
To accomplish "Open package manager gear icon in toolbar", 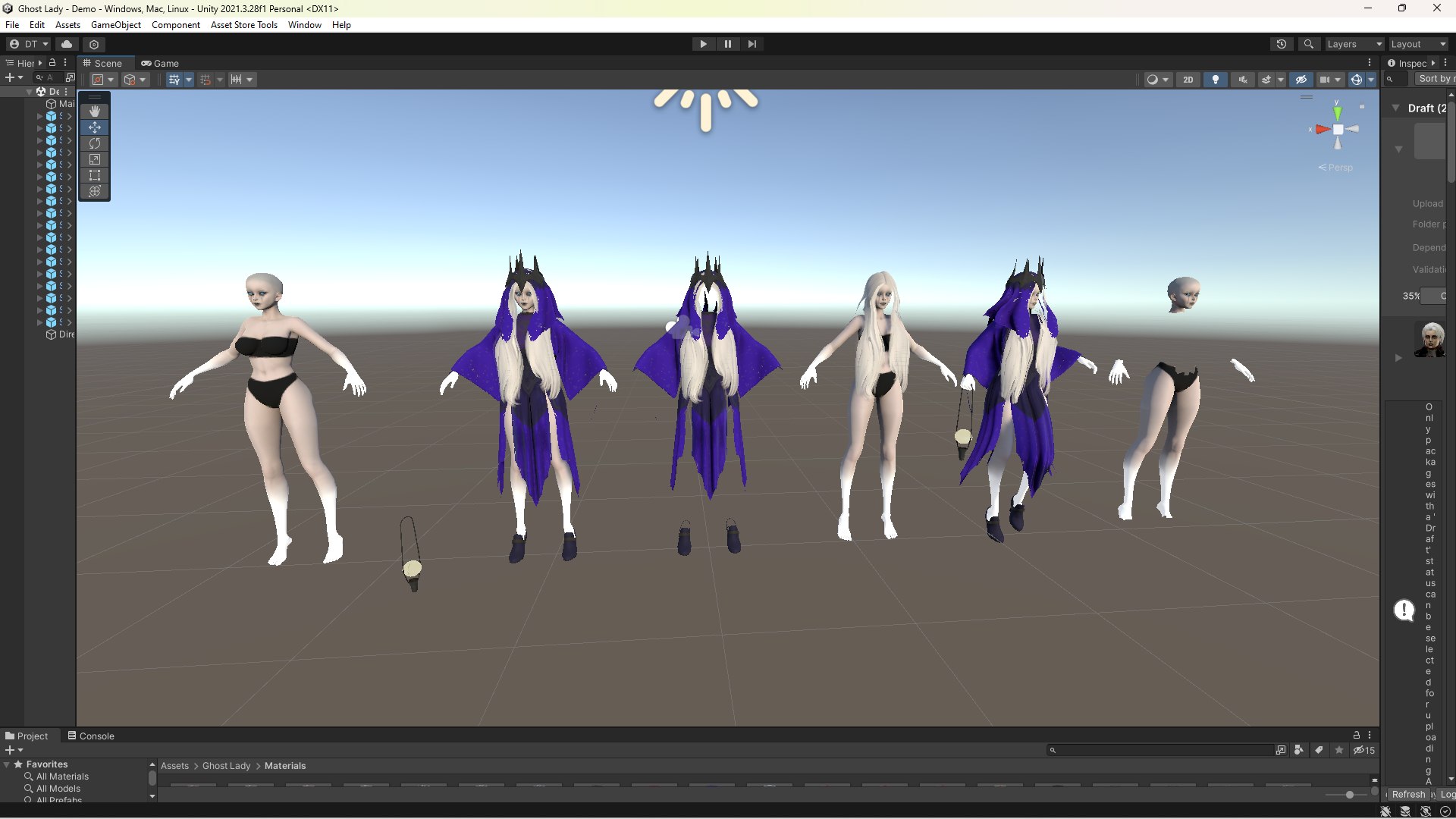I will [x=94, y=44].
